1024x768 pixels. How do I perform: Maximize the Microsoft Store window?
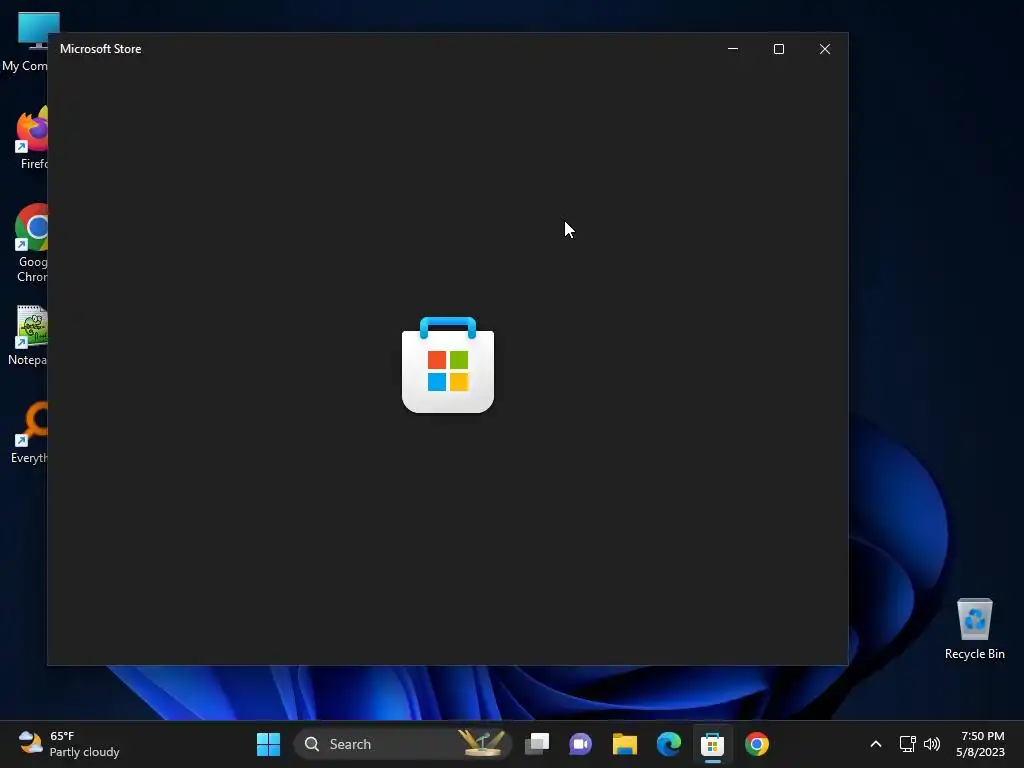778,49
